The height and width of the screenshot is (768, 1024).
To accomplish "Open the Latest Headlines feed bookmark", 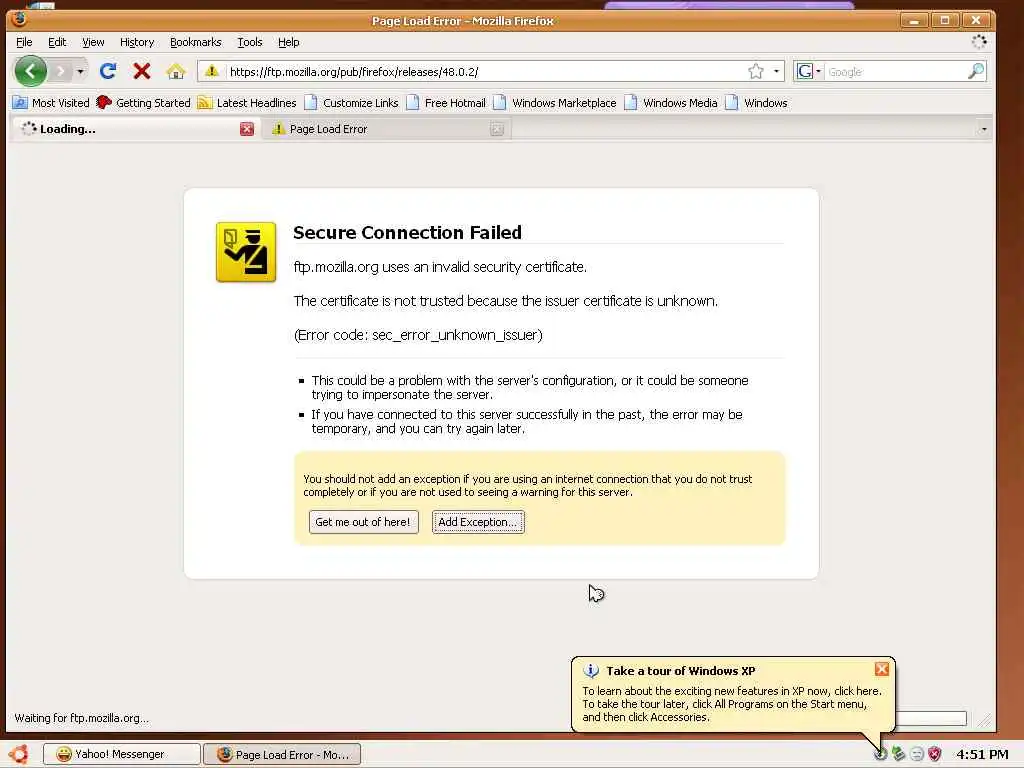I will pyautogui.click(x=246, y=103).
